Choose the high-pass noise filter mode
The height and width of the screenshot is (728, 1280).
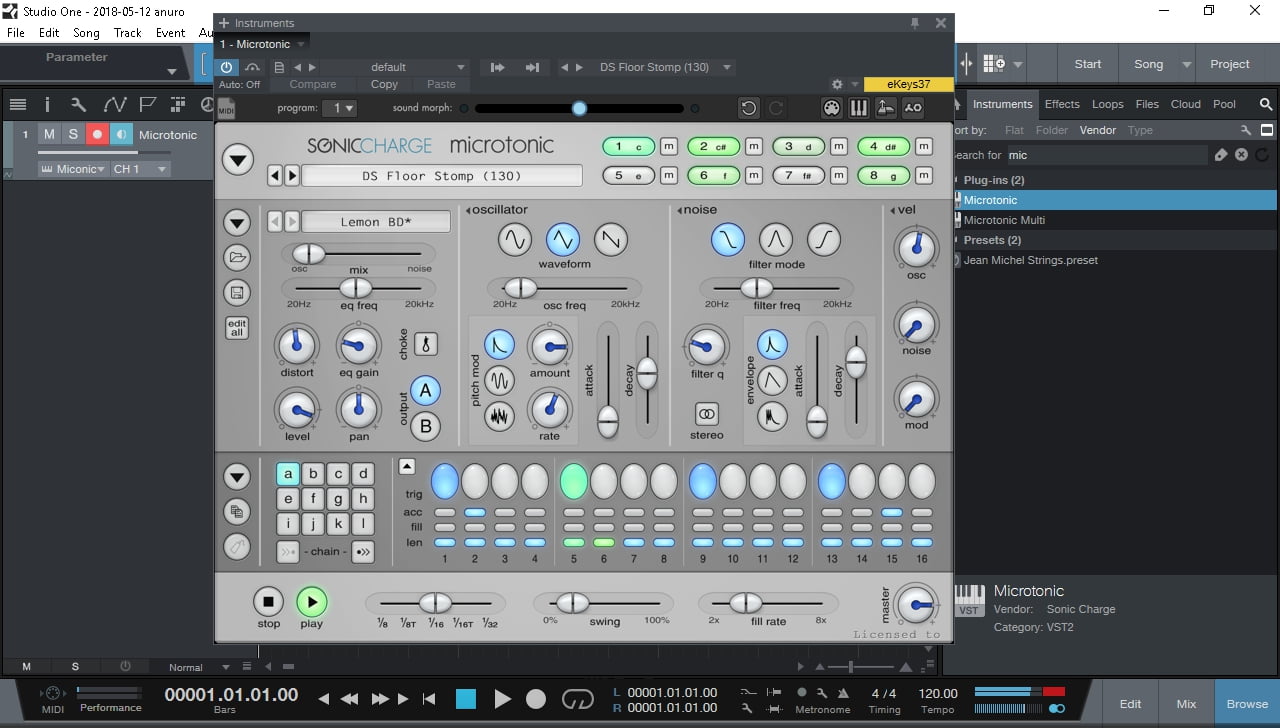[823, 239]
